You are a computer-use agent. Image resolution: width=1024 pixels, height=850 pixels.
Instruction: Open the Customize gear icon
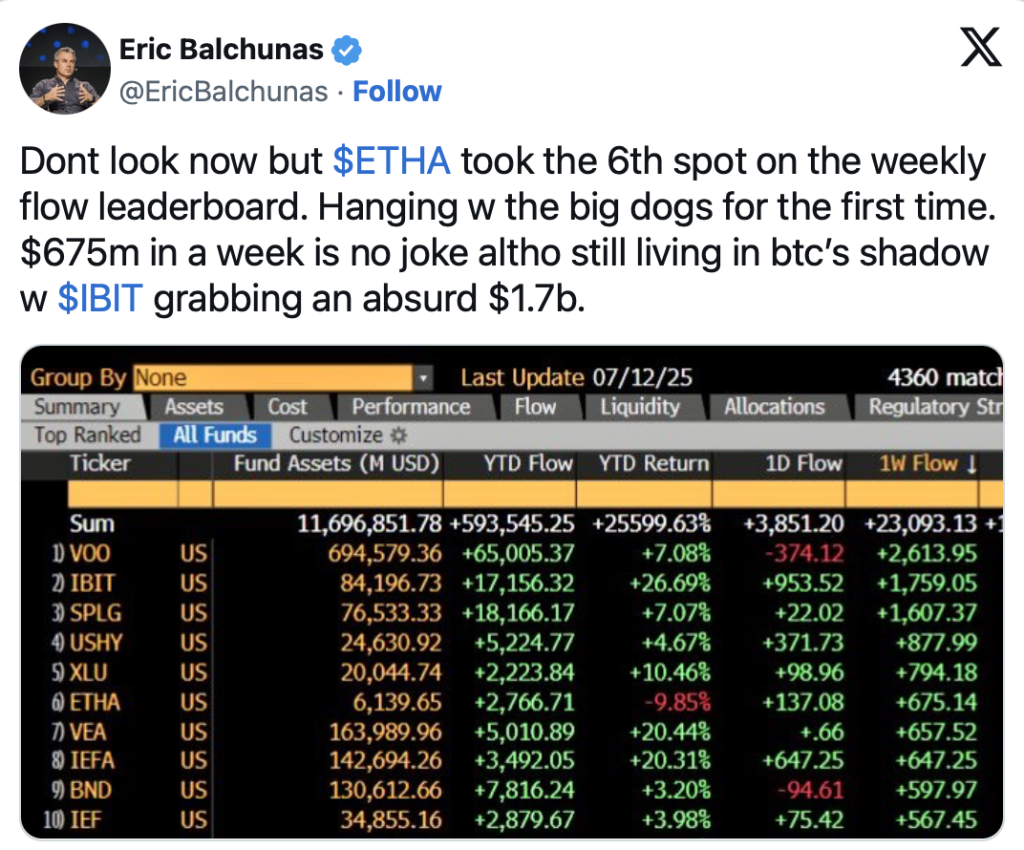tap(398, 435)
